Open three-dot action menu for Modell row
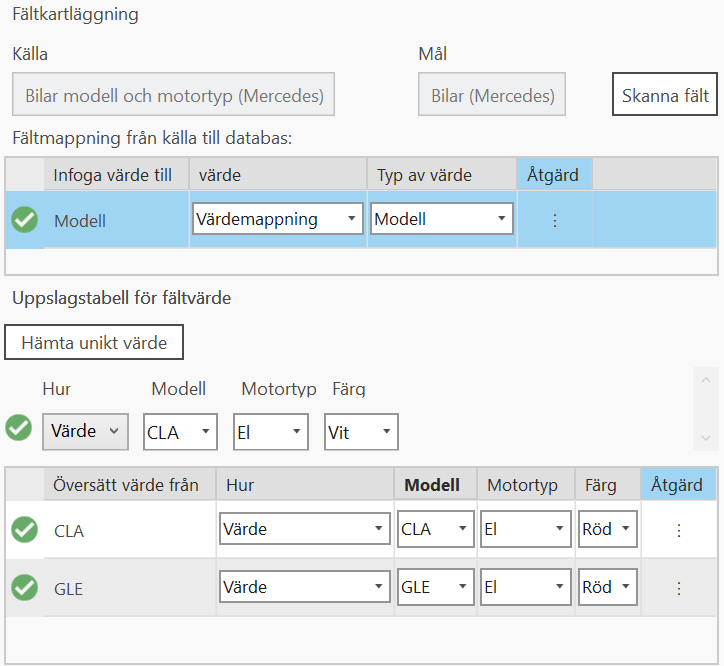 pyautogui.click(x=555, y=220)
